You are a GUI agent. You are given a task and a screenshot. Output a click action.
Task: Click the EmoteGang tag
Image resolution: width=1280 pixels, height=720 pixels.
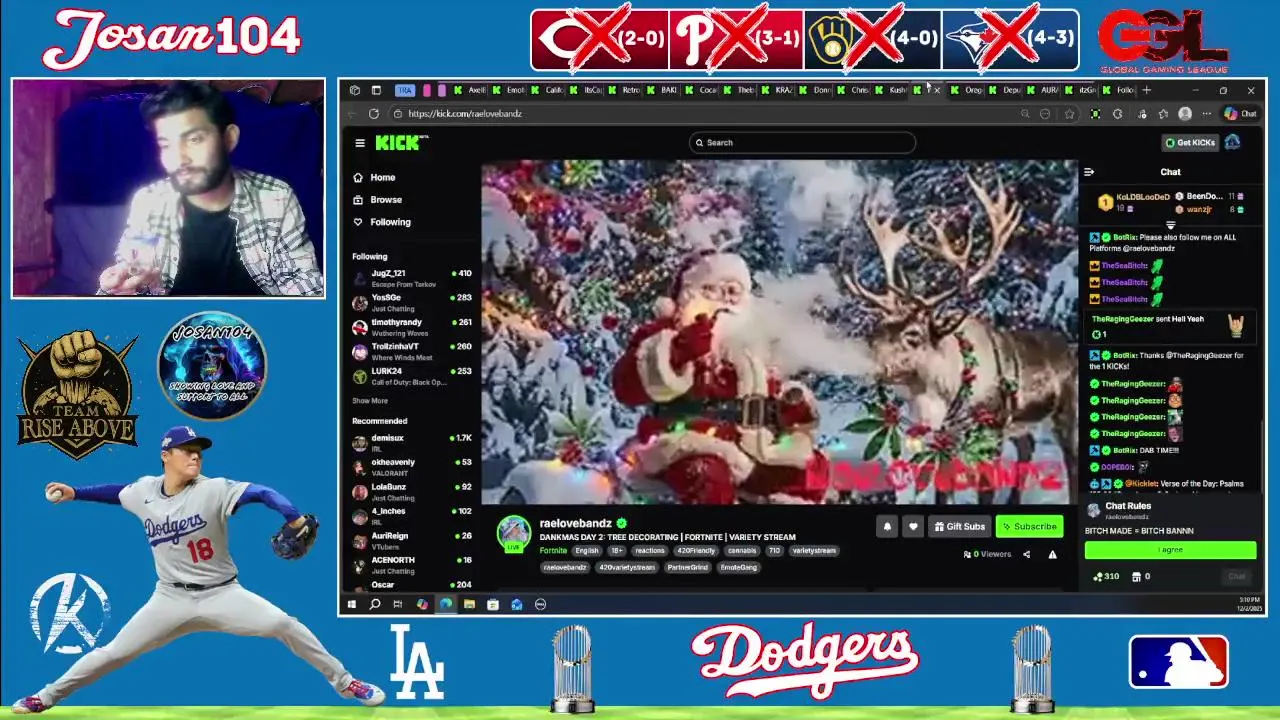[738, 567]
